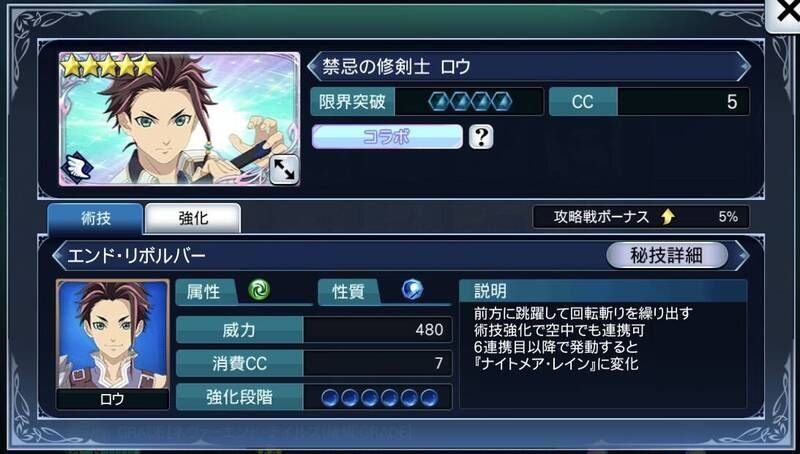Viewport: 800px width, 454px height.
Task: Click the yellow up arrow bonus icon
Action: click(667, 217)
